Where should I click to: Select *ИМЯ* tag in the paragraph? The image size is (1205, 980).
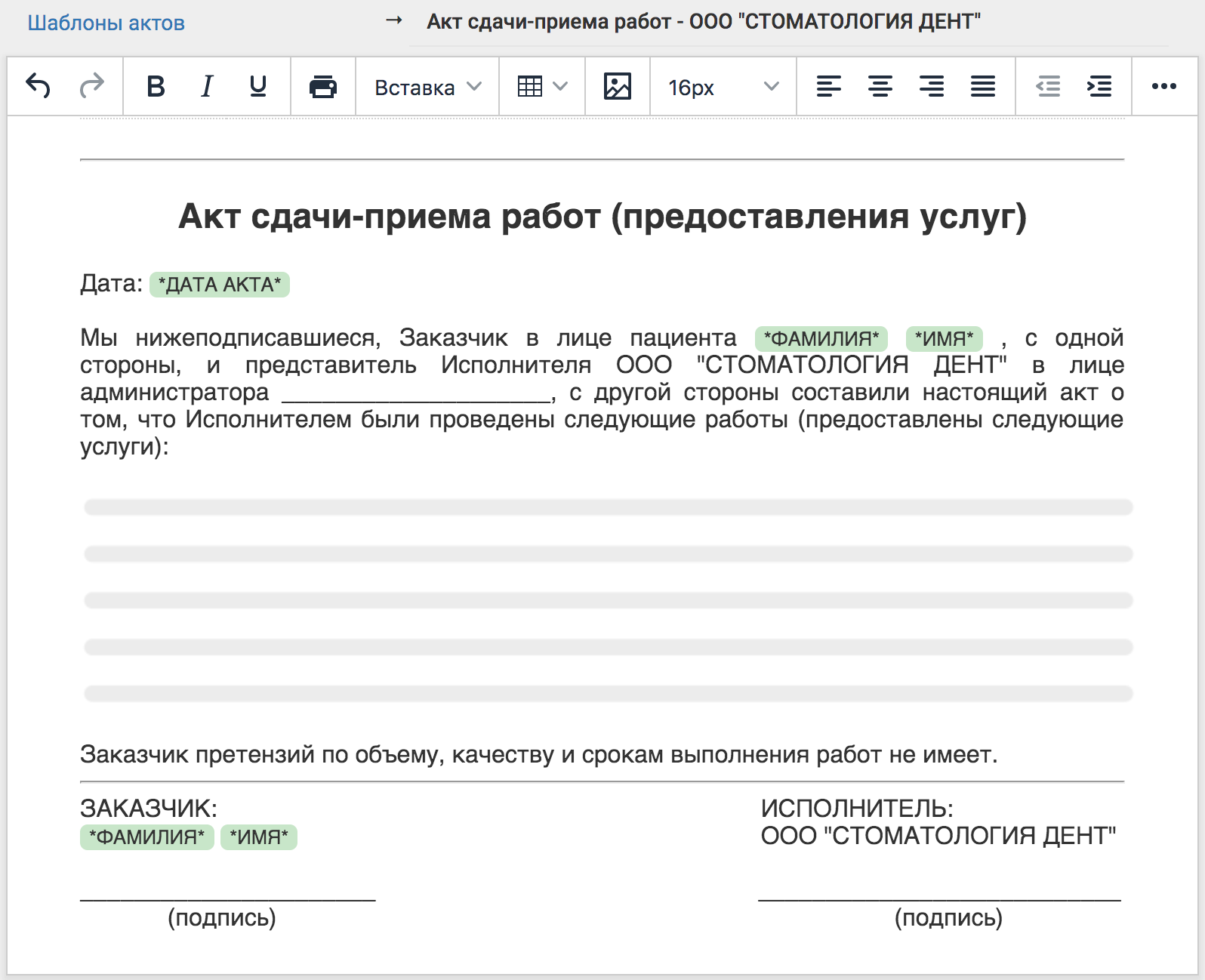945,338
